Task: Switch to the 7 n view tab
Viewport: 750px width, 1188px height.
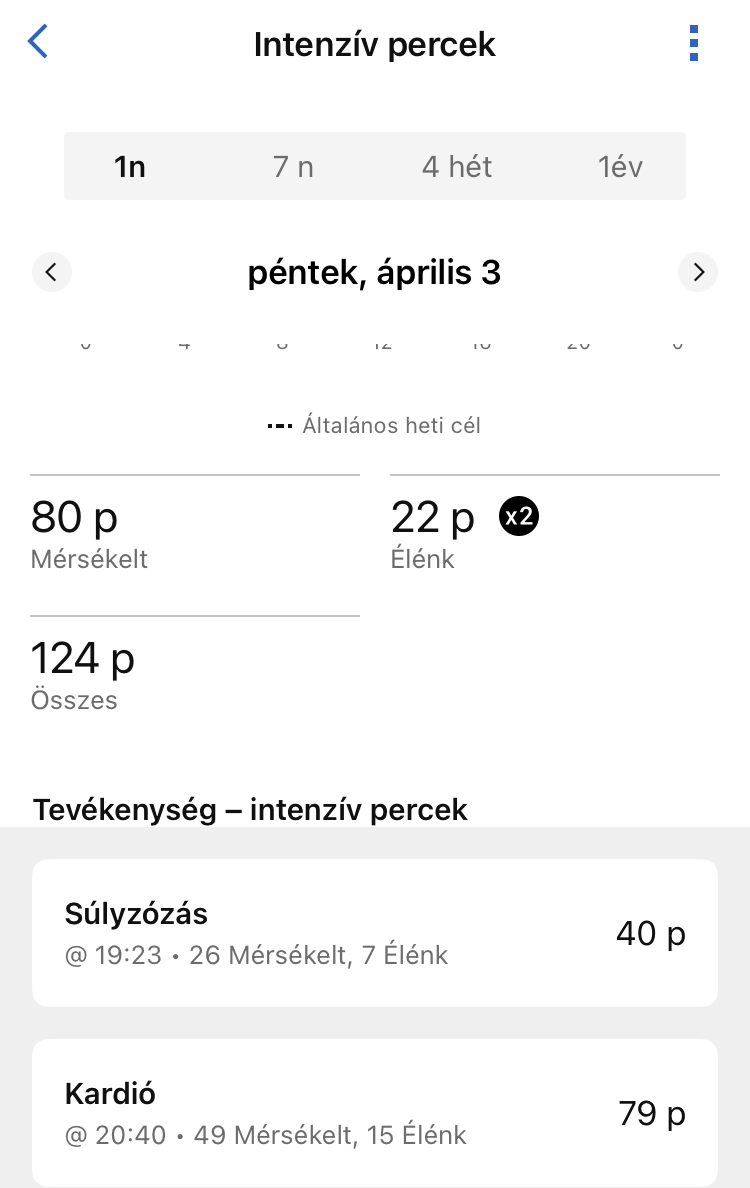Action: [x=293, y=166]
